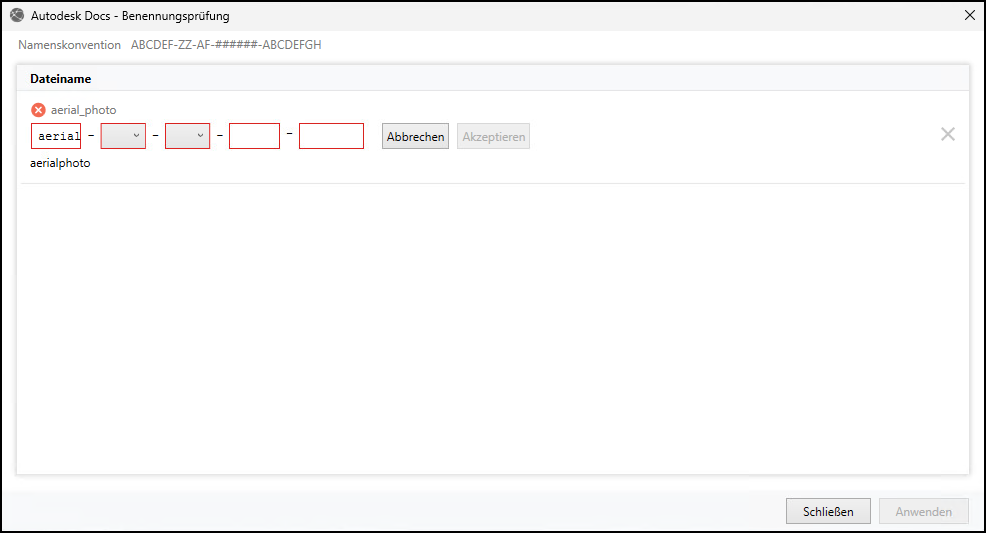Viewport: 986px width, 533px height.
Task: Click the Dateiname column header
Action: 60,79
